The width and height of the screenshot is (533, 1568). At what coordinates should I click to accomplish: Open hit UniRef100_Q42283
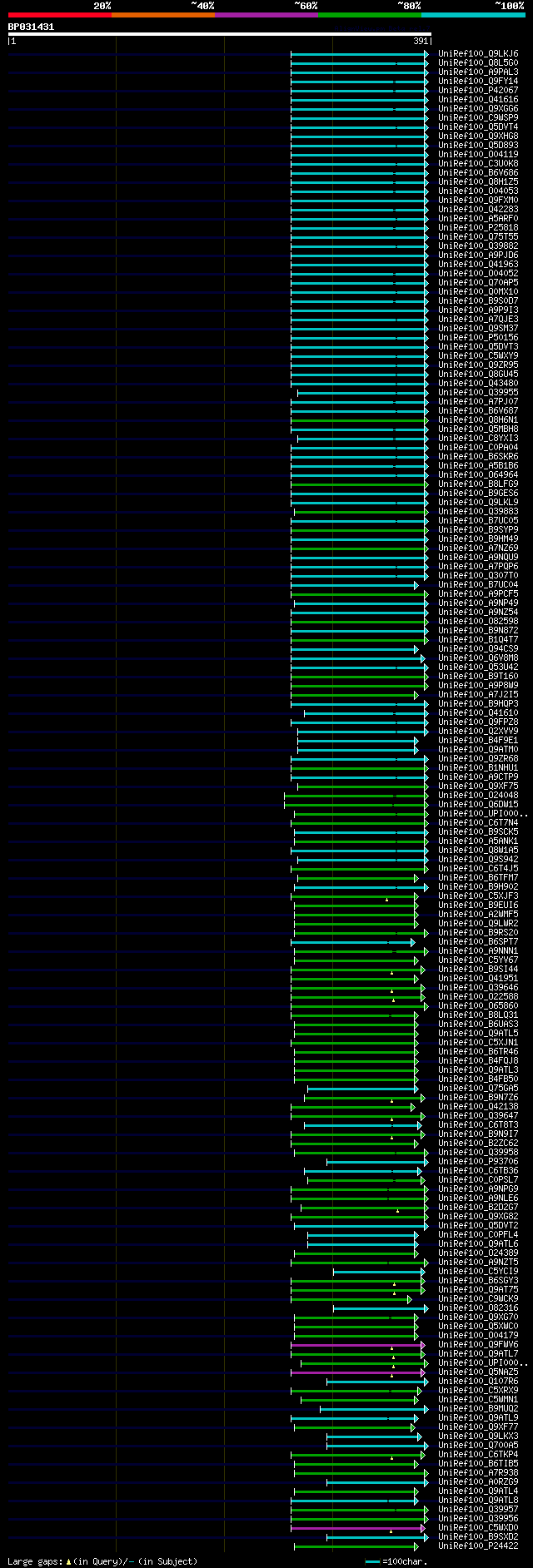coord(478,209)
